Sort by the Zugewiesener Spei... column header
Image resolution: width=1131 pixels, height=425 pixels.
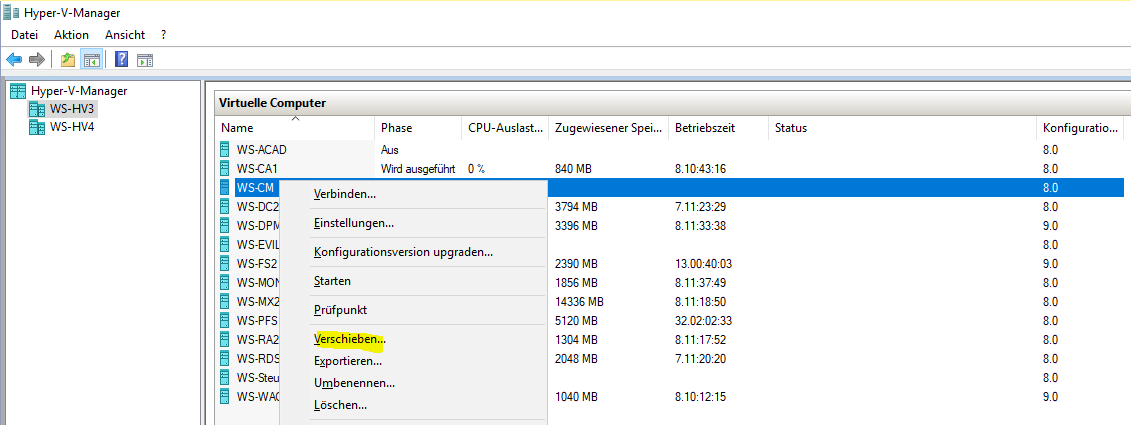[x=609, y=128]
